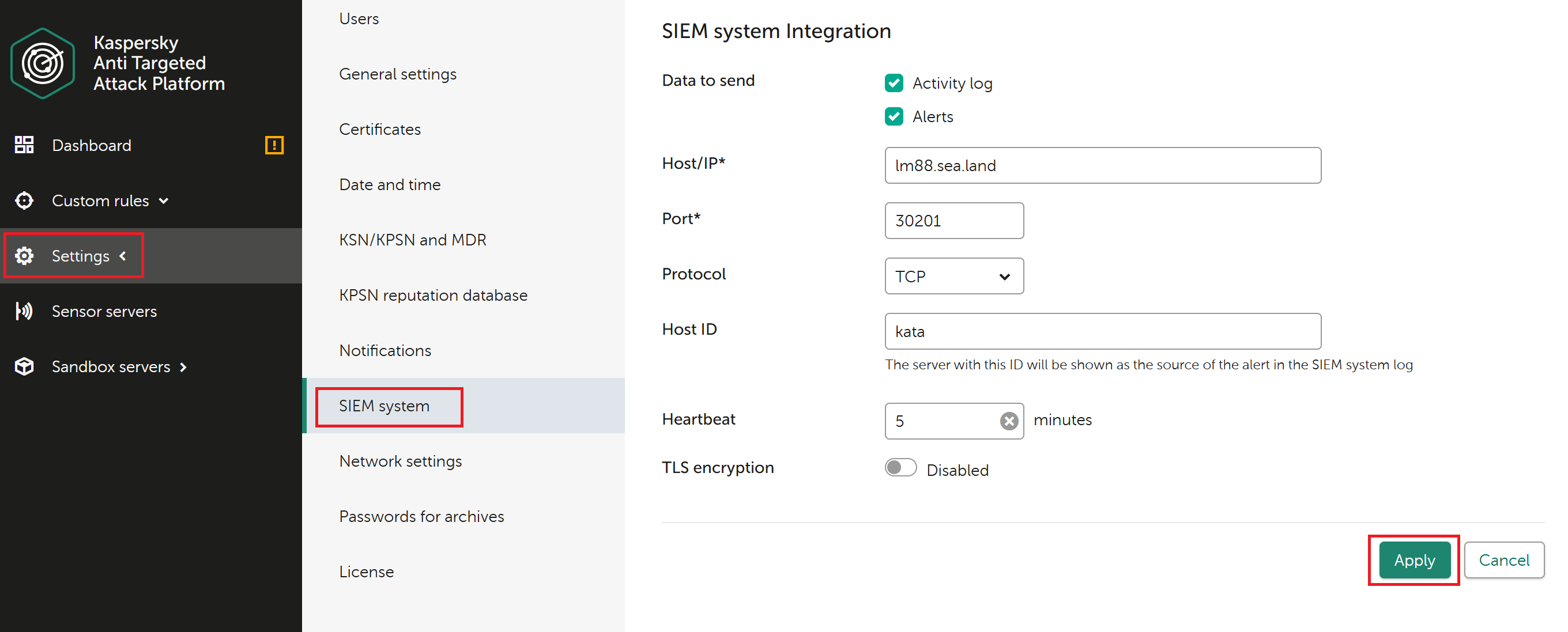Click the Host ID input field
1568x632 pixels.
[x=1102, y=331]
